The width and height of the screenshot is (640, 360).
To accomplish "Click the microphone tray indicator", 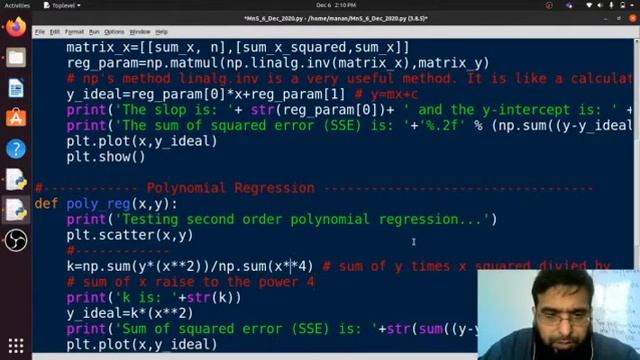I will (611, 5).
